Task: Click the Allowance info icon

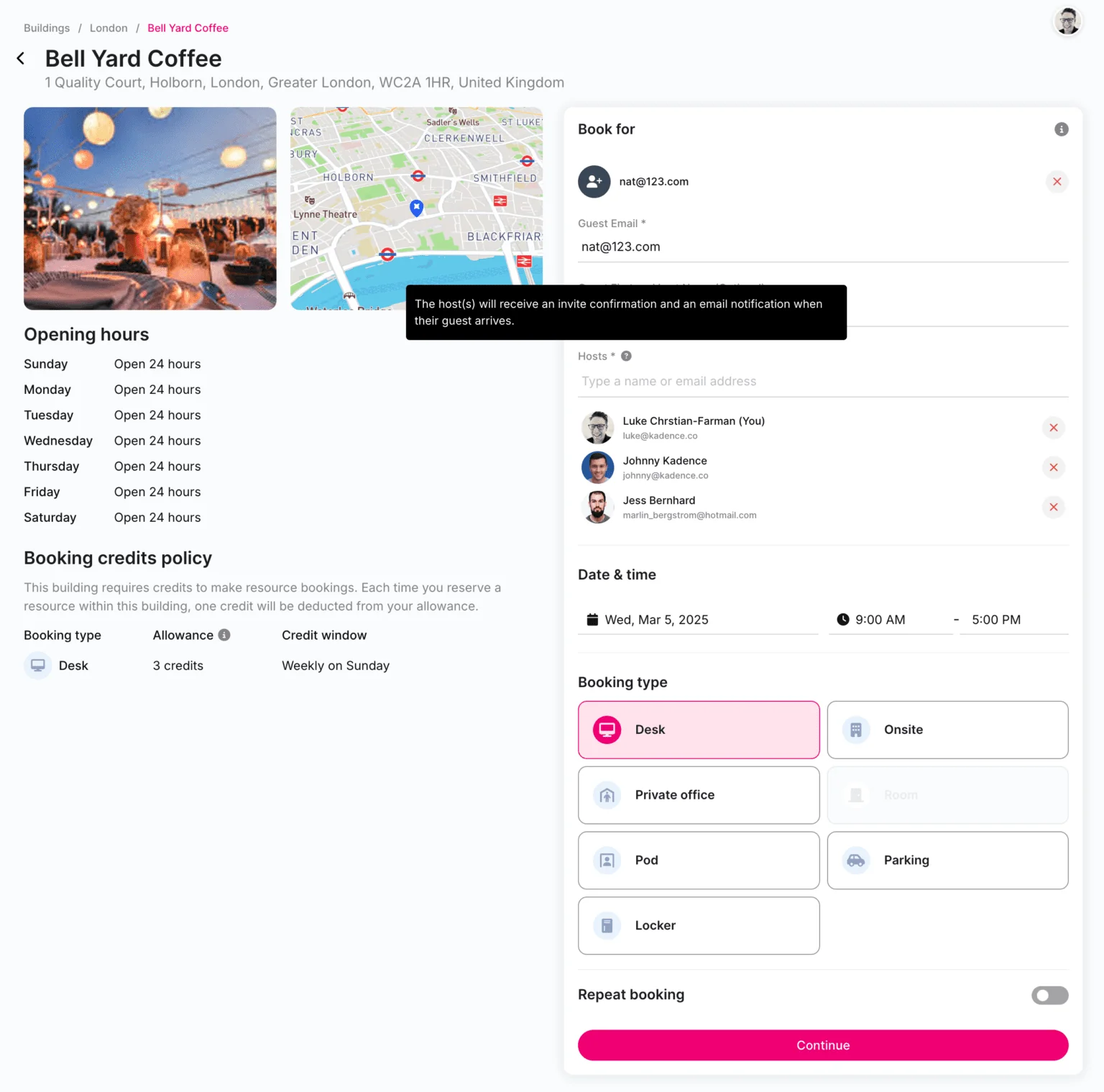Action: pos(224,635)
